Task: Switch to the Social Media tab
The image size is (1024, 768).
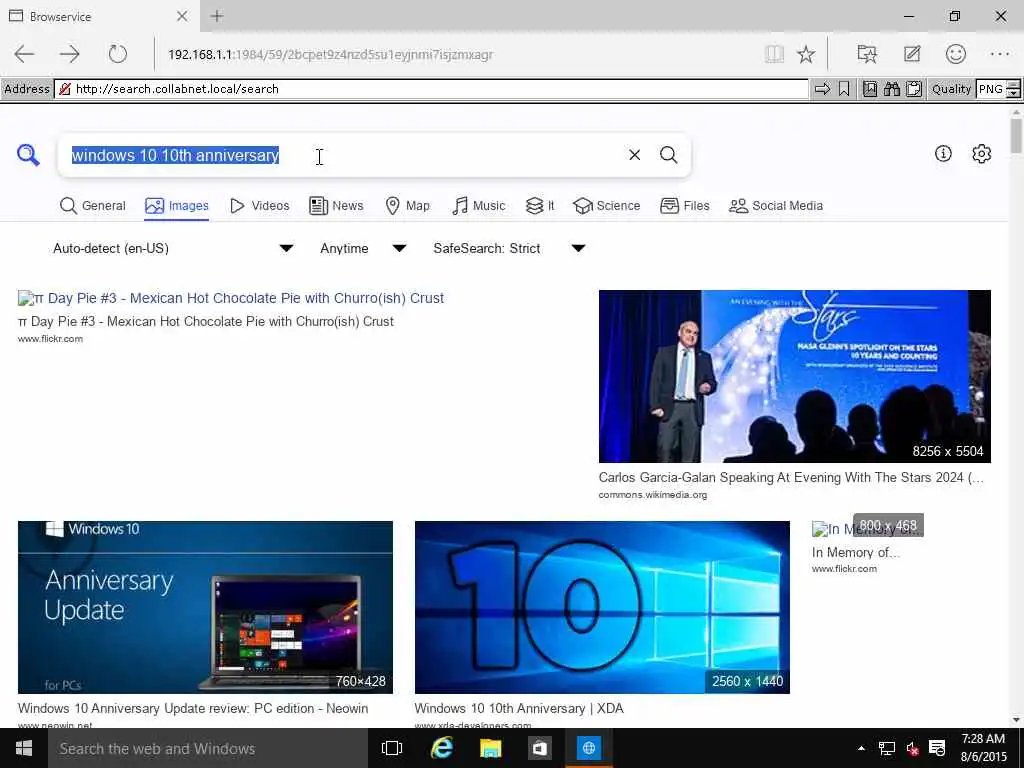Action: click(x=775, y=206)
